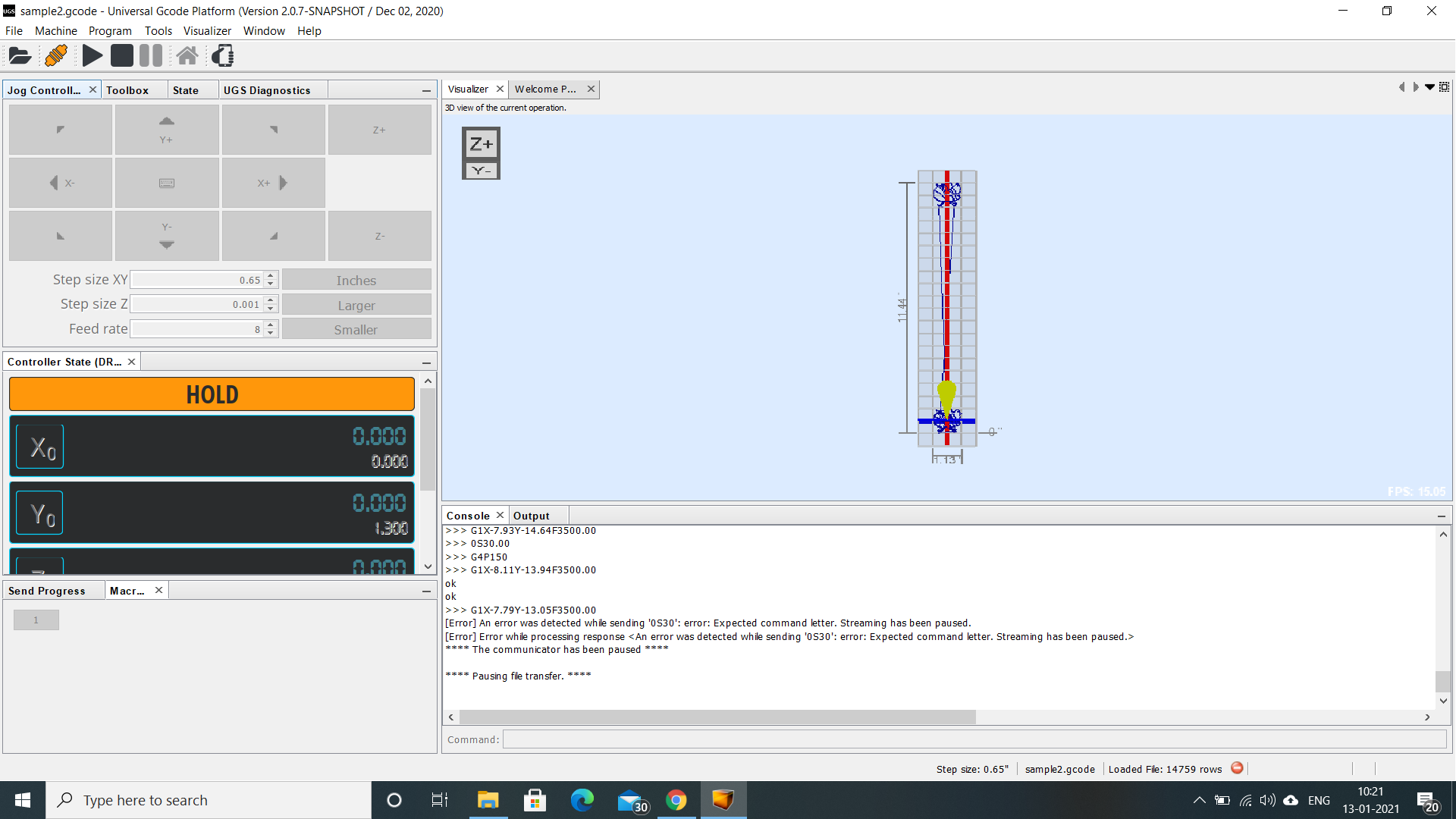
Task: Jog Y- down arrow button
Action: click(167, 236)
